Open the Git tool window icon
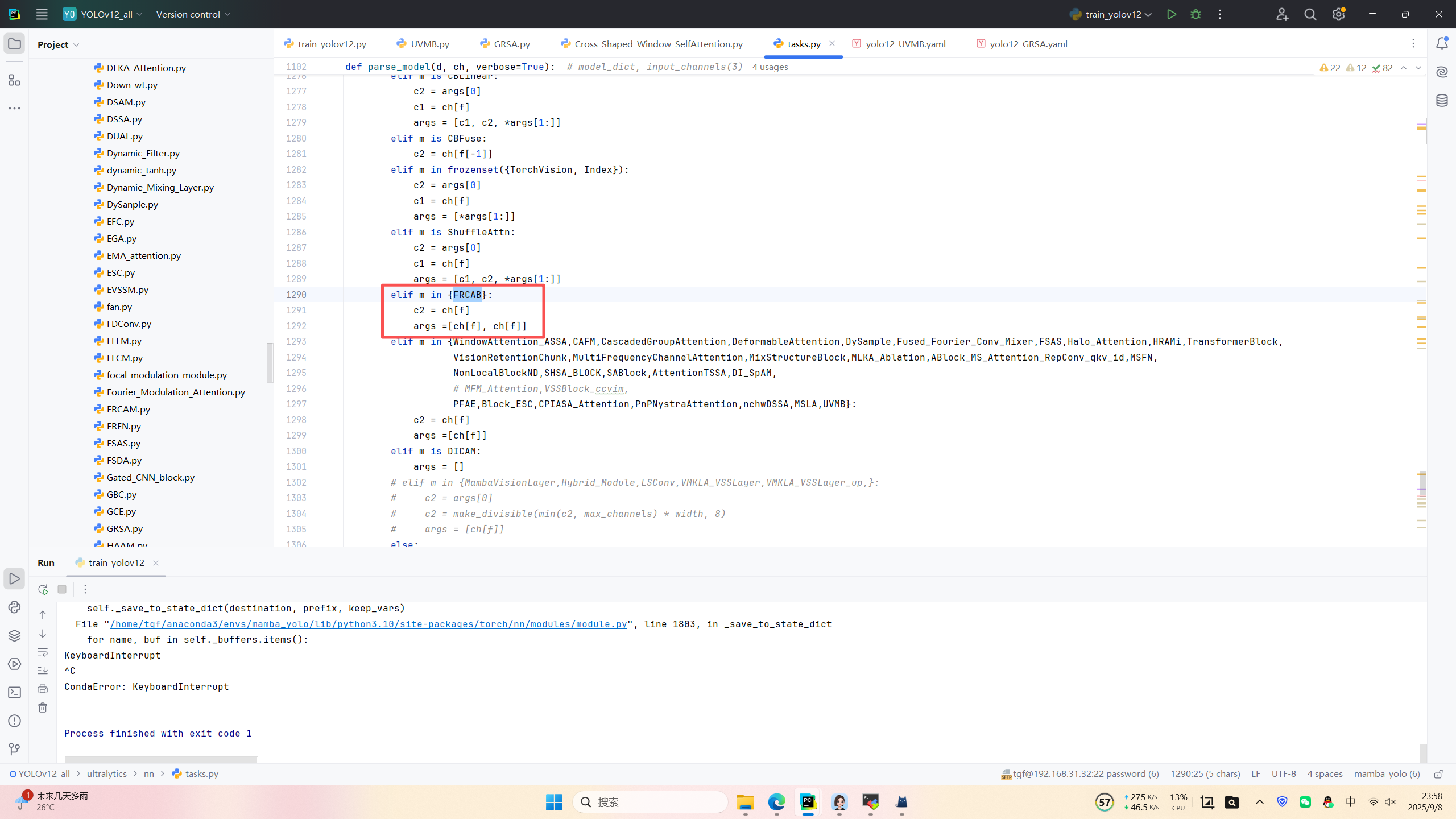 [14, 749]
